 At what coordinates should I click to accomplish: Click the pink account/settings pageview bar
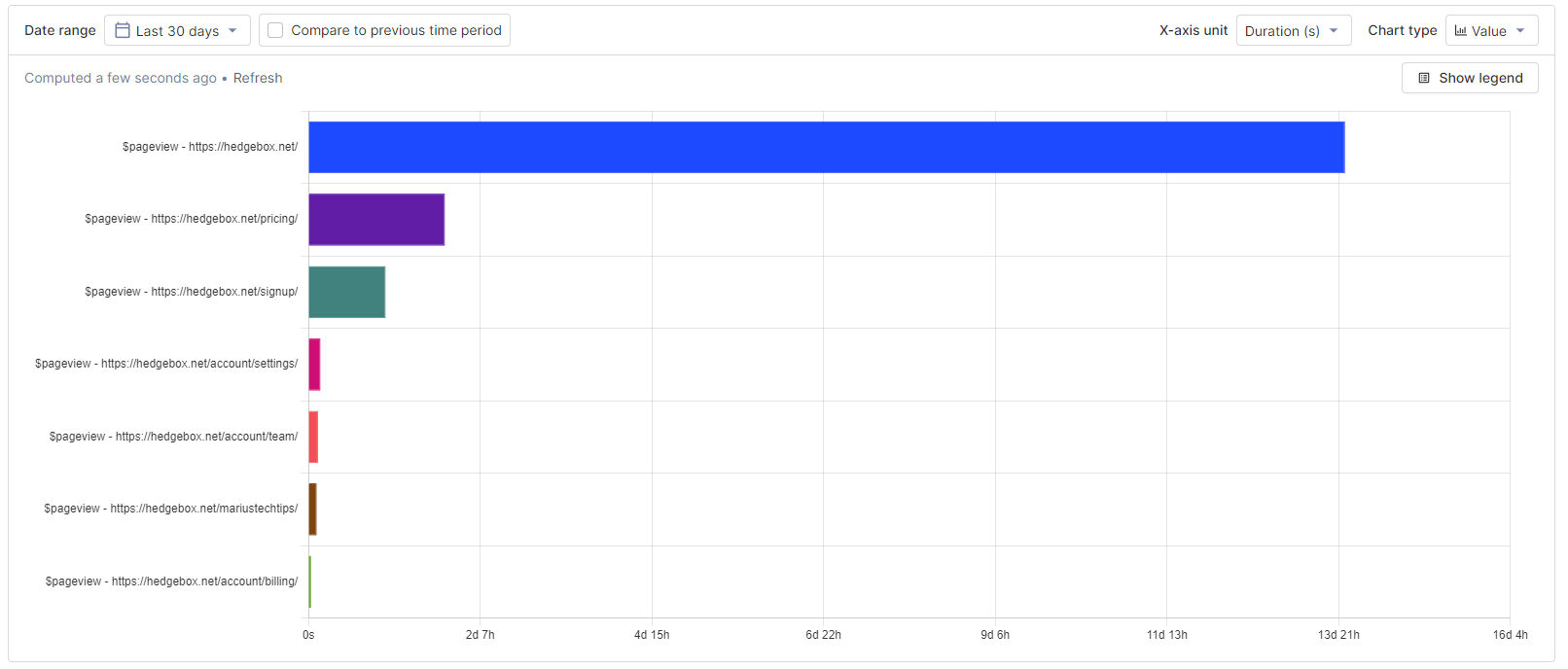314,365
